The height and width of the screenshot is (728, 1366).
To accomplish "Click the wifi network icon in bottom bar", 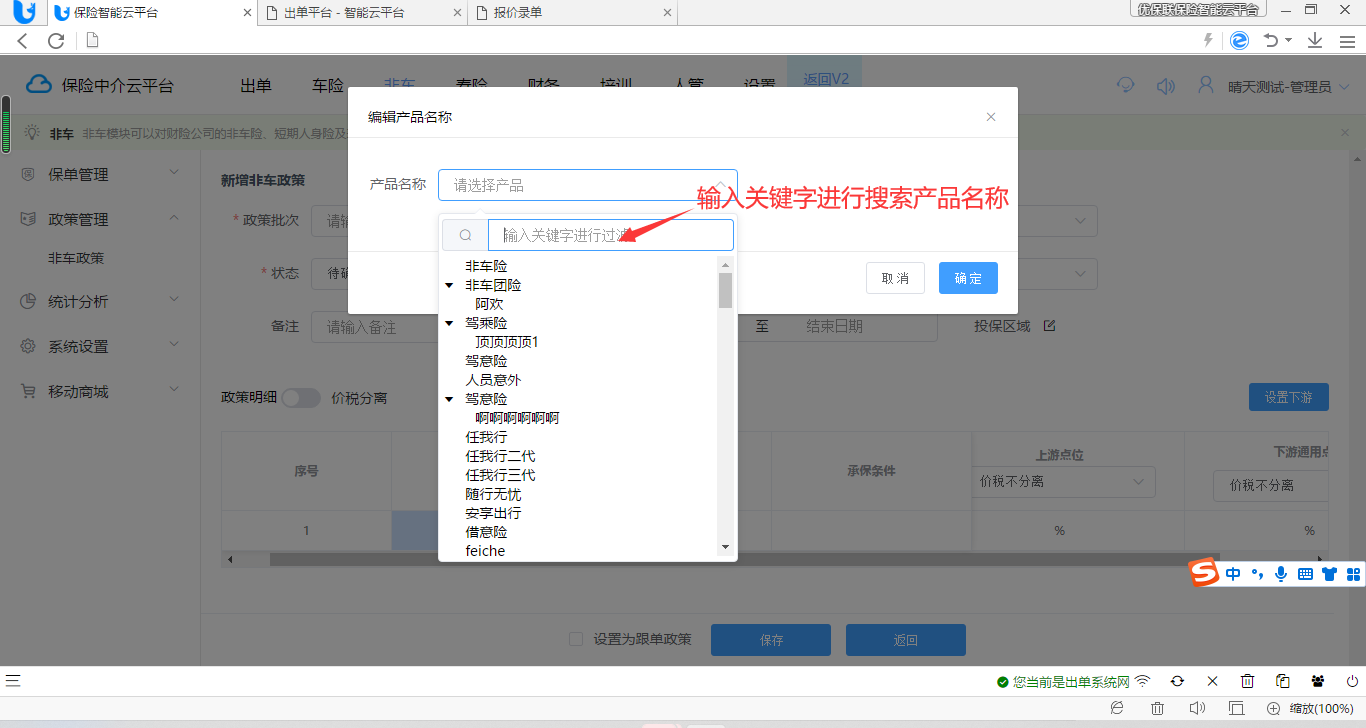I will 1142,681.
